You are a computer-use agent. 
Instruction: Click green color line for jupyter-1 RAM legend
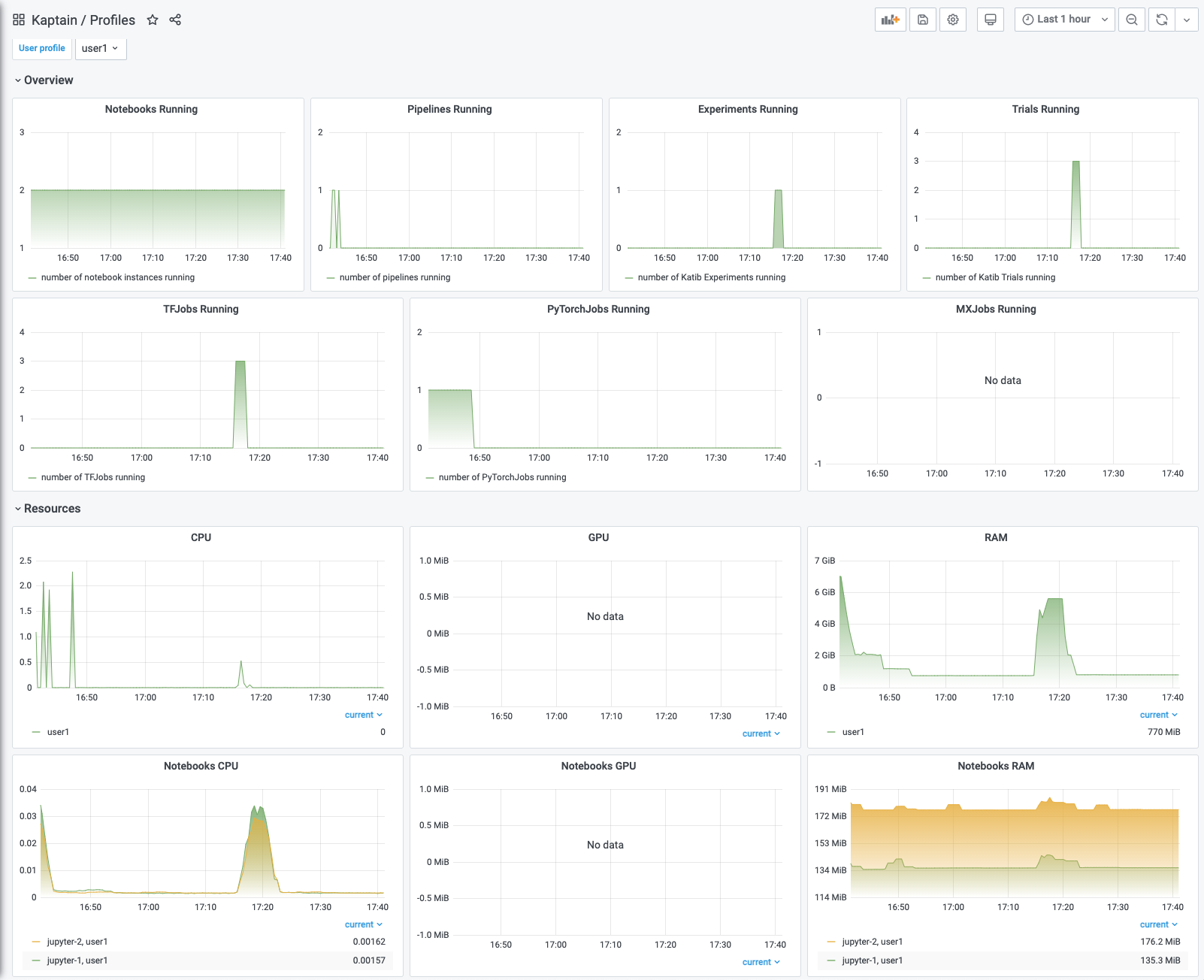[831, 960]
